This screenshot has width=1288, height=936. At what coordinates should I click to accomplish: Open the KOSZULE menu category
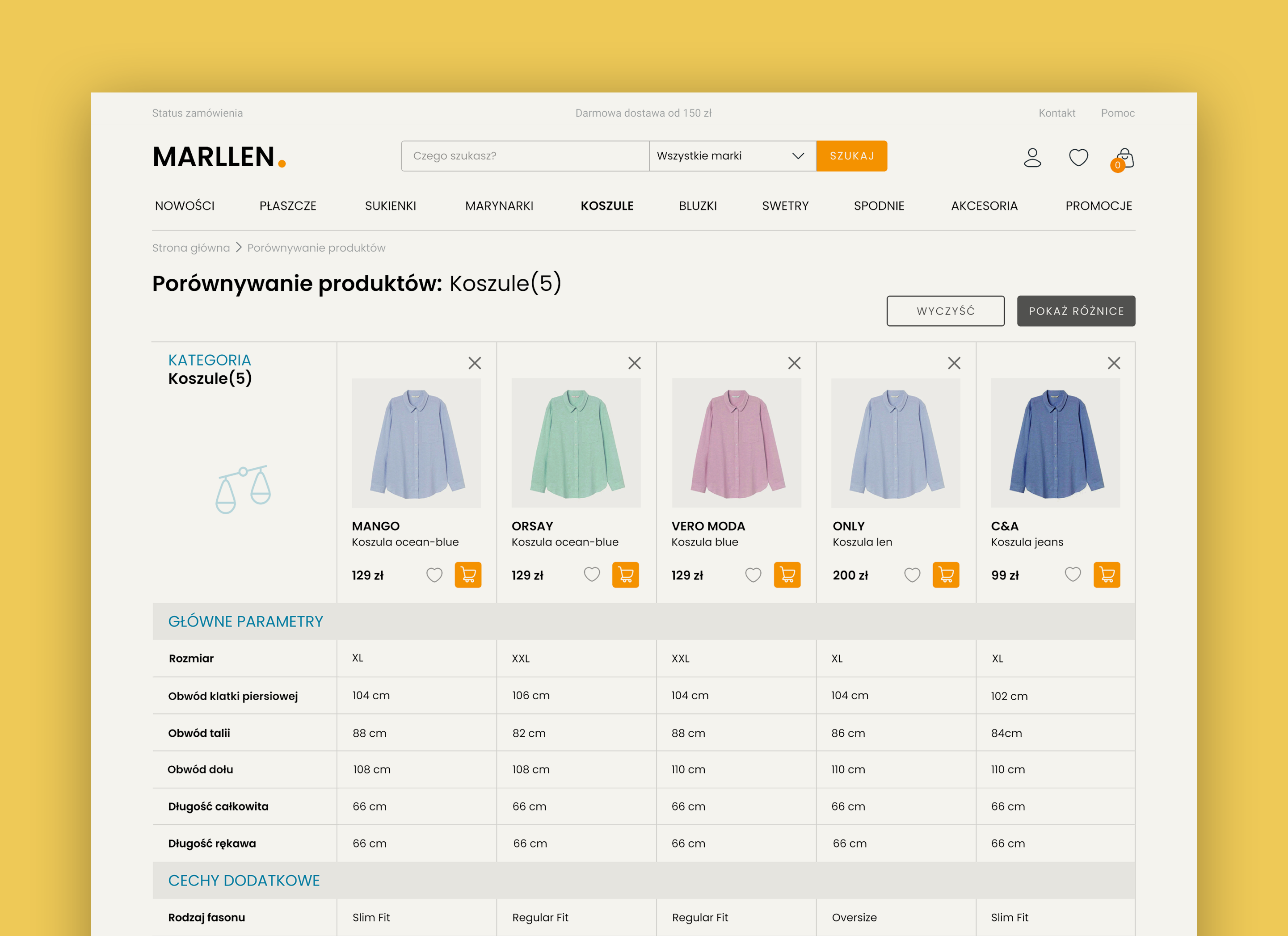pos(606,206)
